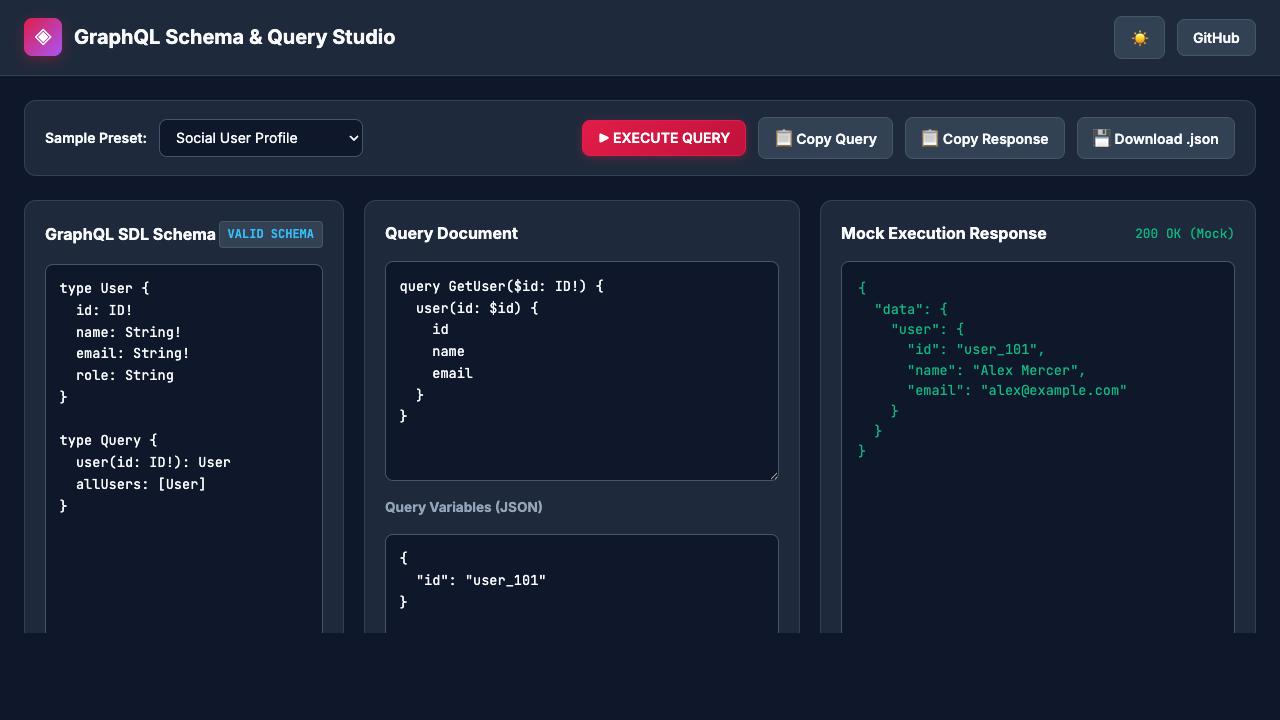Image resolution: width=1280 pixels, height=720 pixels.
Task: Click "allUsers: [User]" schema line
Action: 141,484
